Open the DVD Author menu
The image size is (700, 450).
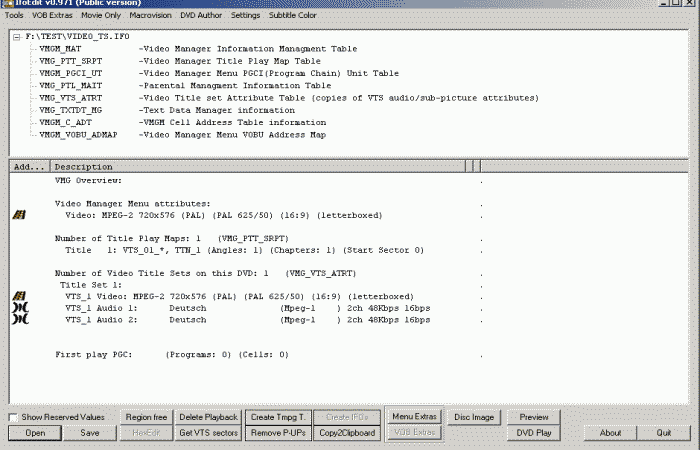point(200,15)
